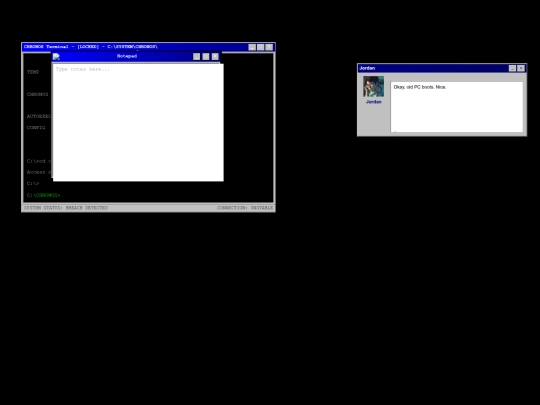Viewport: 540px width, 405px height.
Task: Click the CHRONOS Terminal title bar text
Action: [x=91, y=47]
